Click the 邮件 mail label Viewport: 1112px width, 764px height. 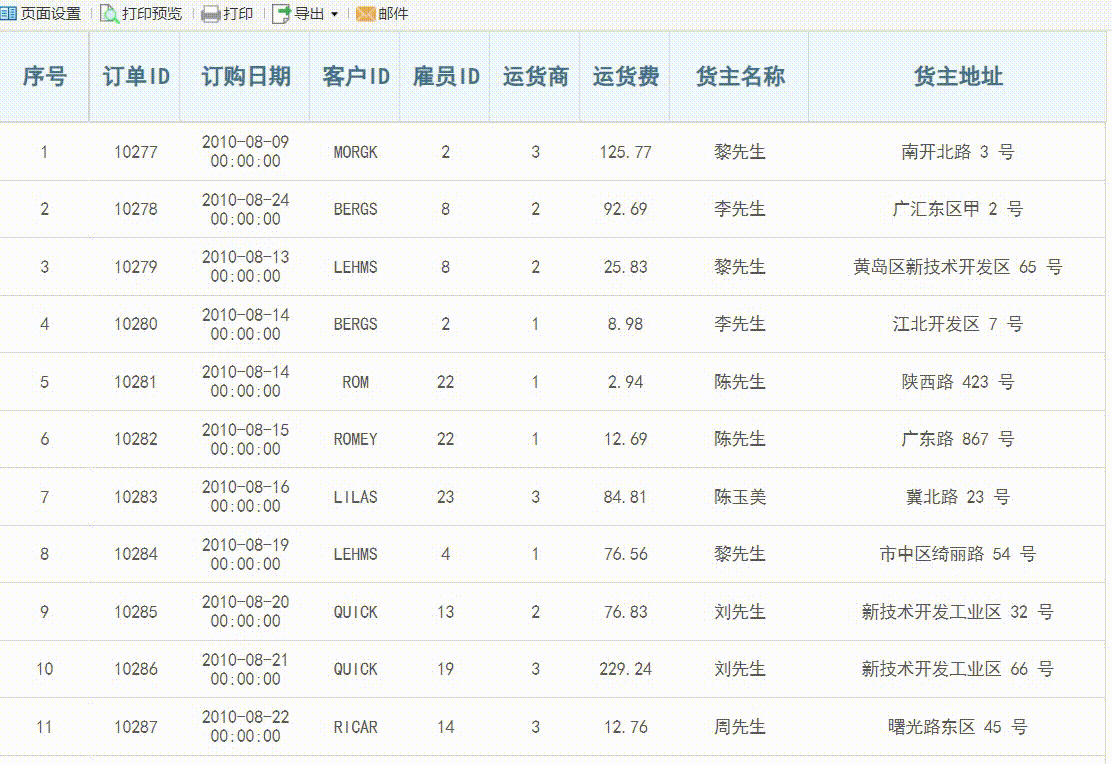[393, 13]
